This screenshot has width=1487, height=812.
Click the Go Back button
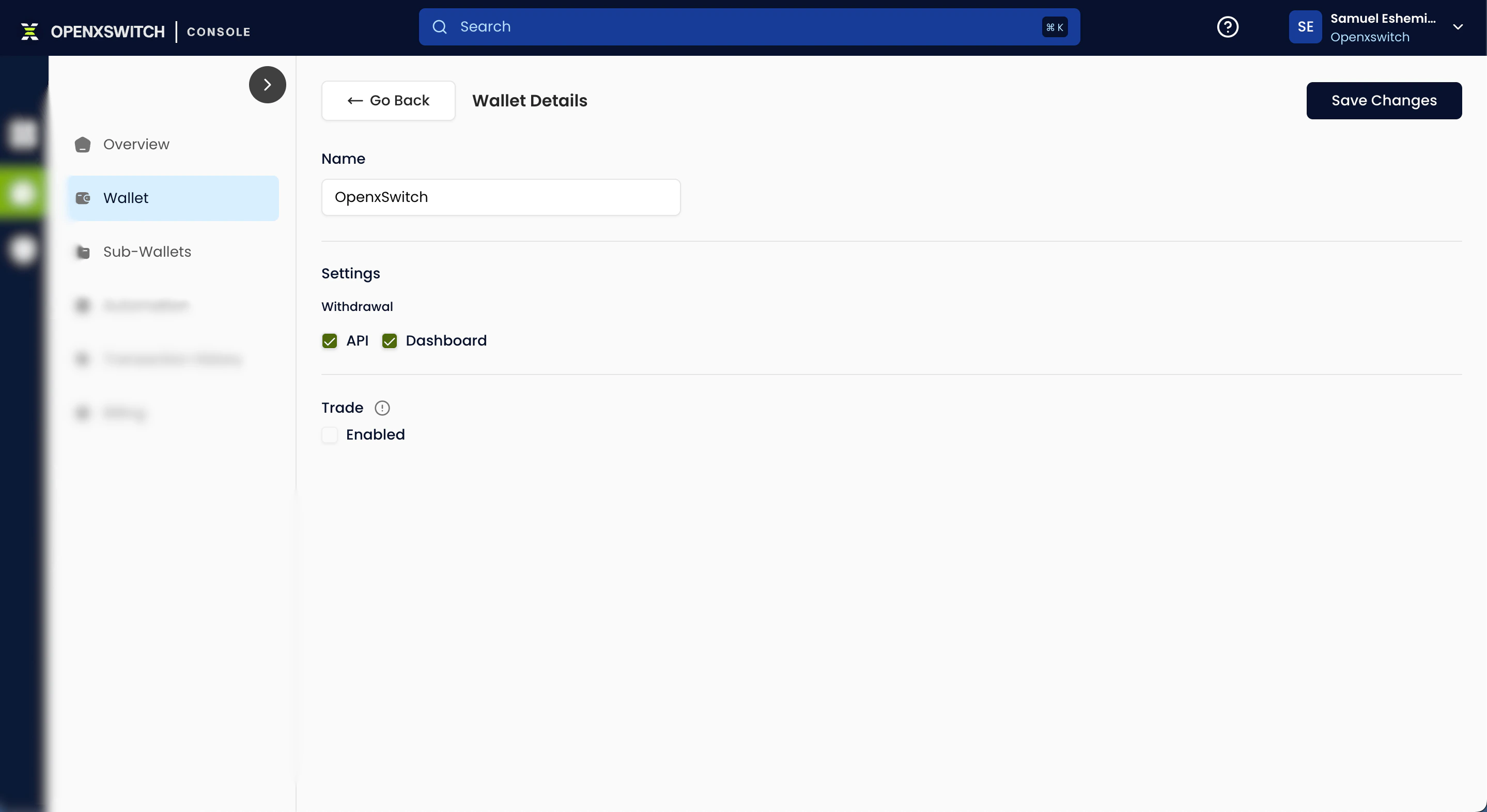389,100
